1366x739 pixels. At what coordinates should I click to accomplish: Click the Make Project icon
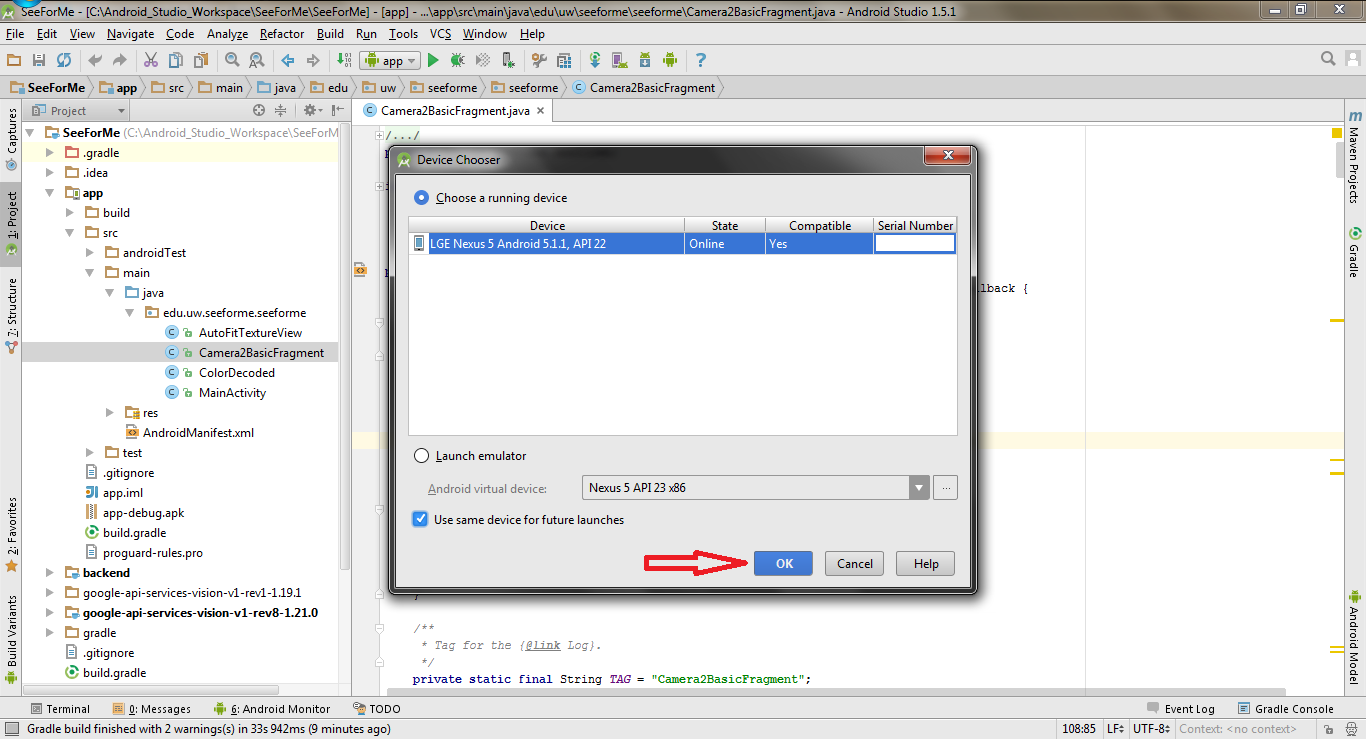(x=343, y=60)
